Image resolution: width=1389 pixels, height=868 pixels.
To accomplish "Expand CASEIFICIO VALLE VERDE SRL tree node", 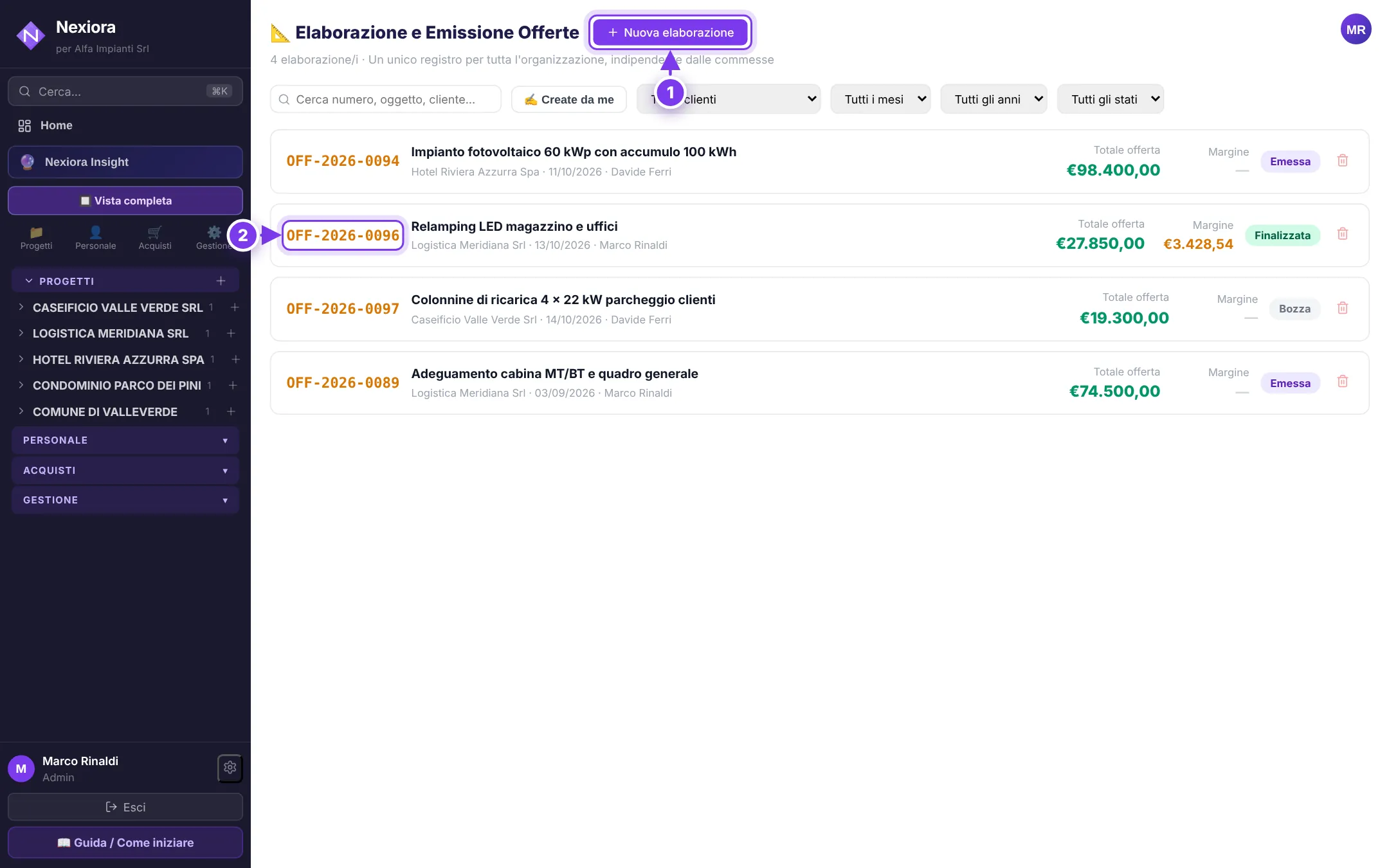I will (21, 307).
